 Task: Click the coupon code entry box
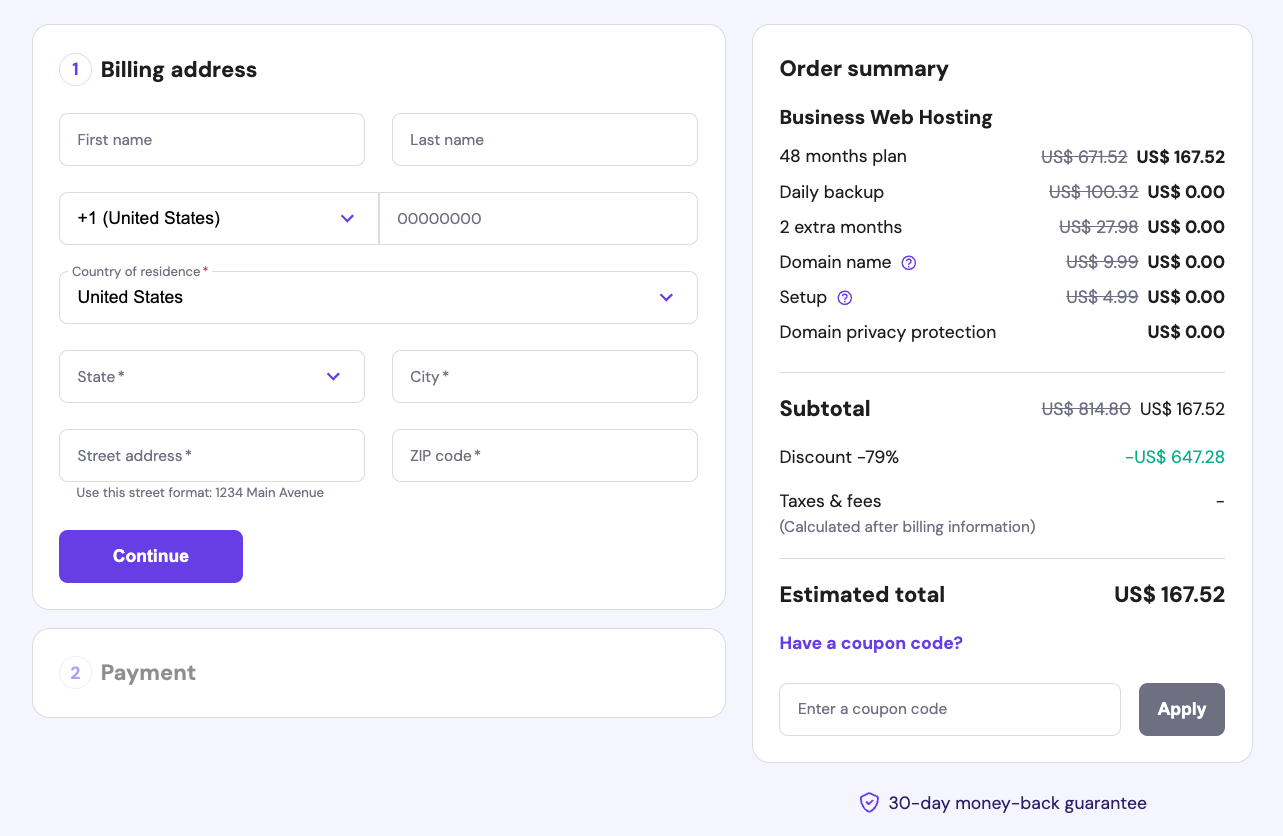(x=949, y=709)
